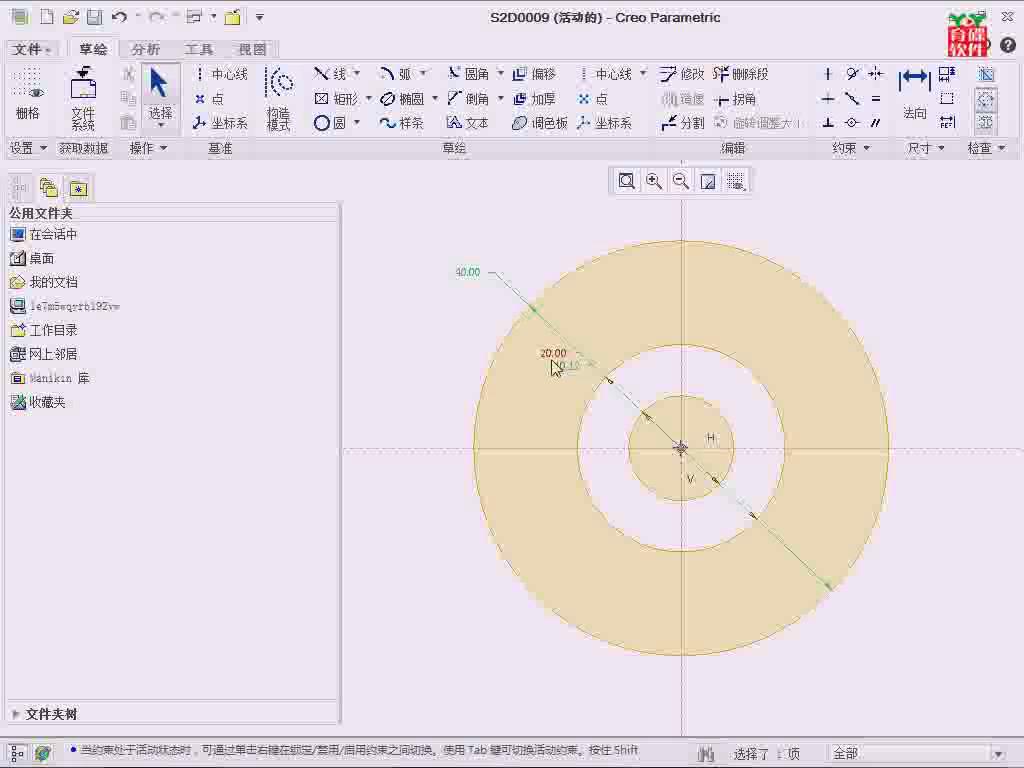This screenshot has width=1024, height=768.
Task: Pick the Spline (样条) tool
Action: pyautogui.click(x=402, y=123)
